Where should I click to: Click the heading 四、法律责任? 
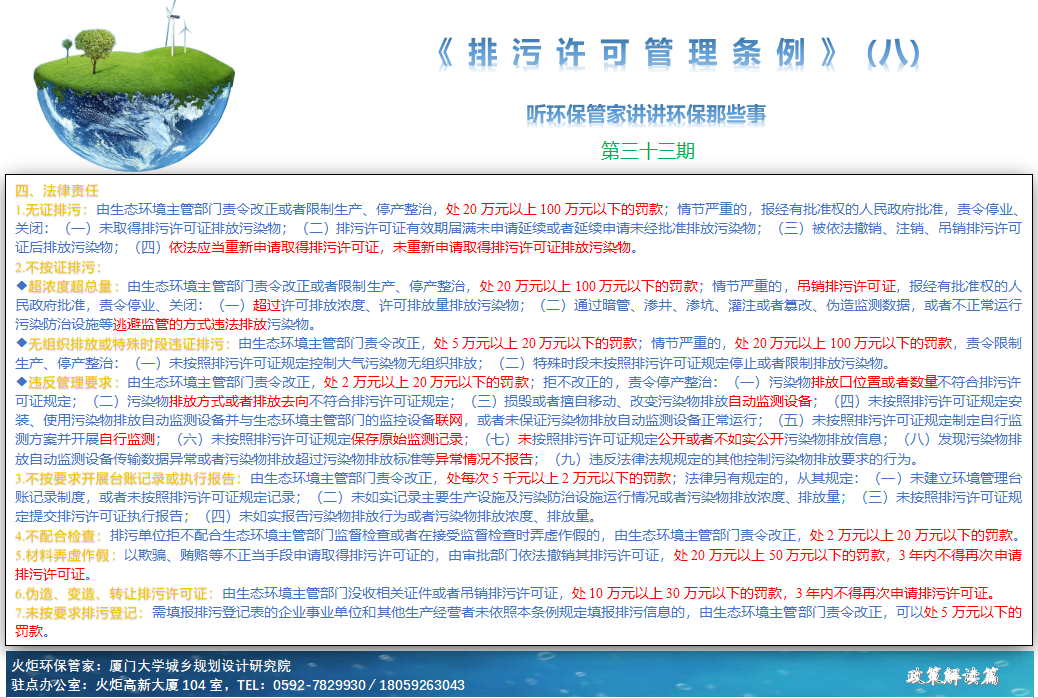coord(57,191)
